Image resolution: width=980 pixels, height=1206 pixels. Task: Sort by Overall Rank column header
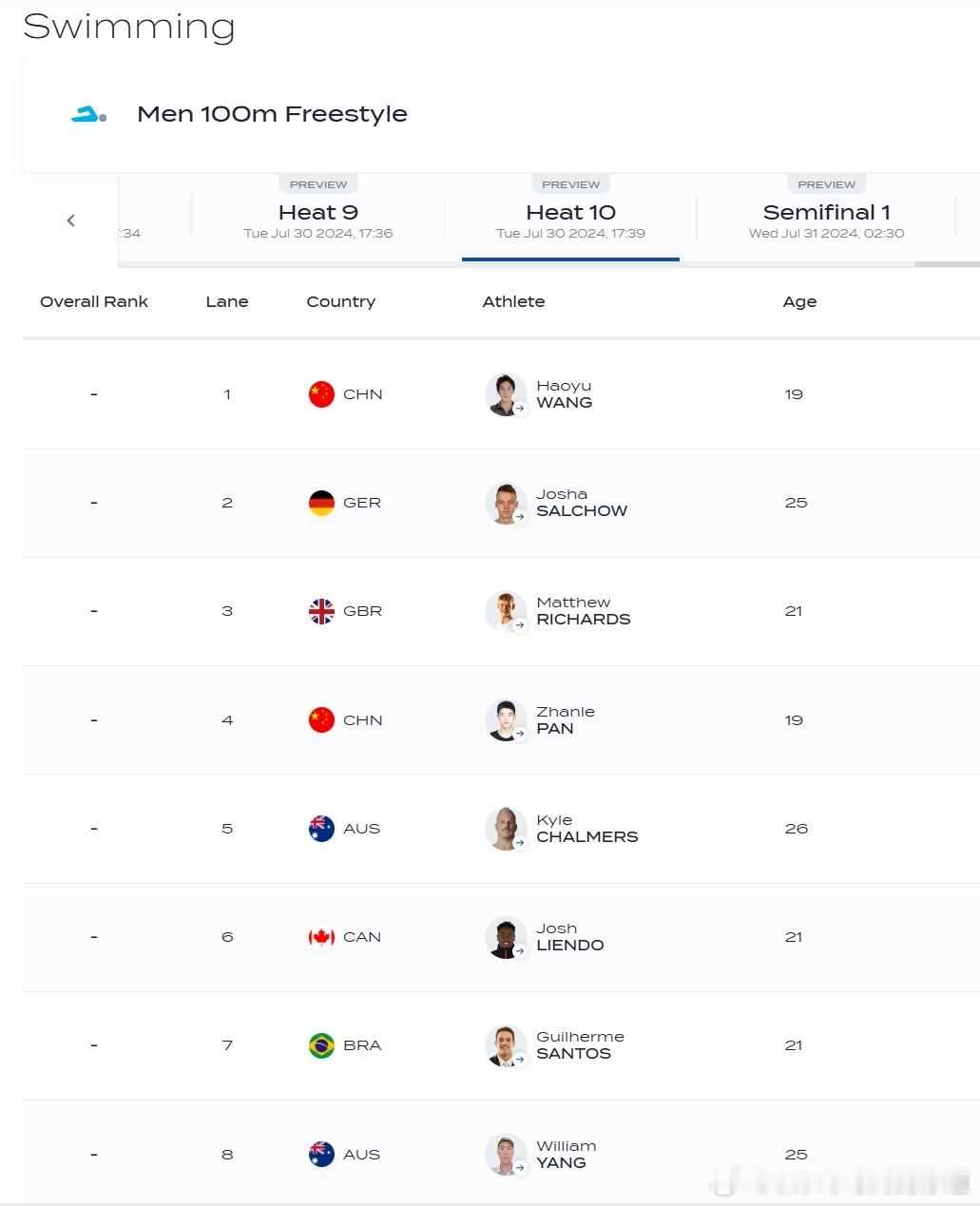94,301
